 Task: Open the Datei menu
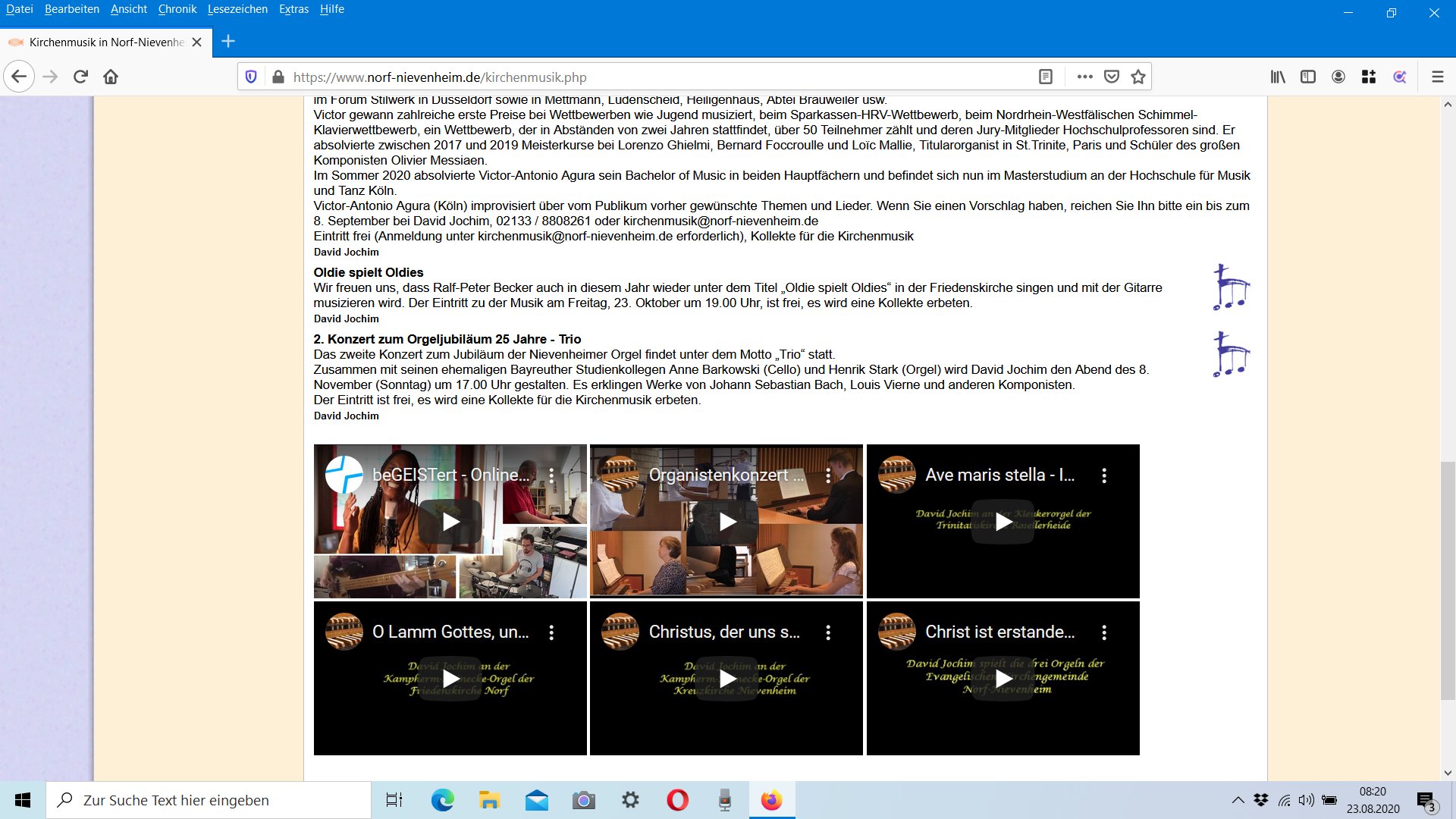[20, 9]
